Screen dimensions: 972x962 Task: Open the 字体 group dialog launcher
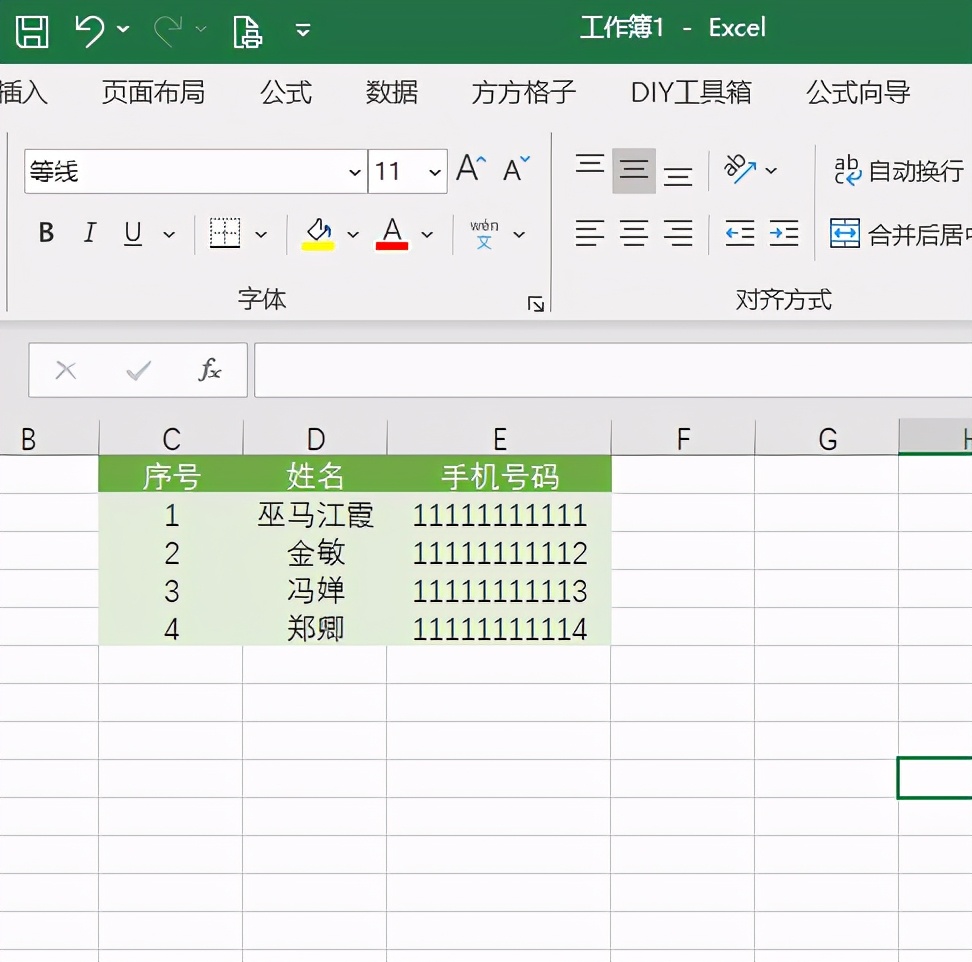[536, 302]
